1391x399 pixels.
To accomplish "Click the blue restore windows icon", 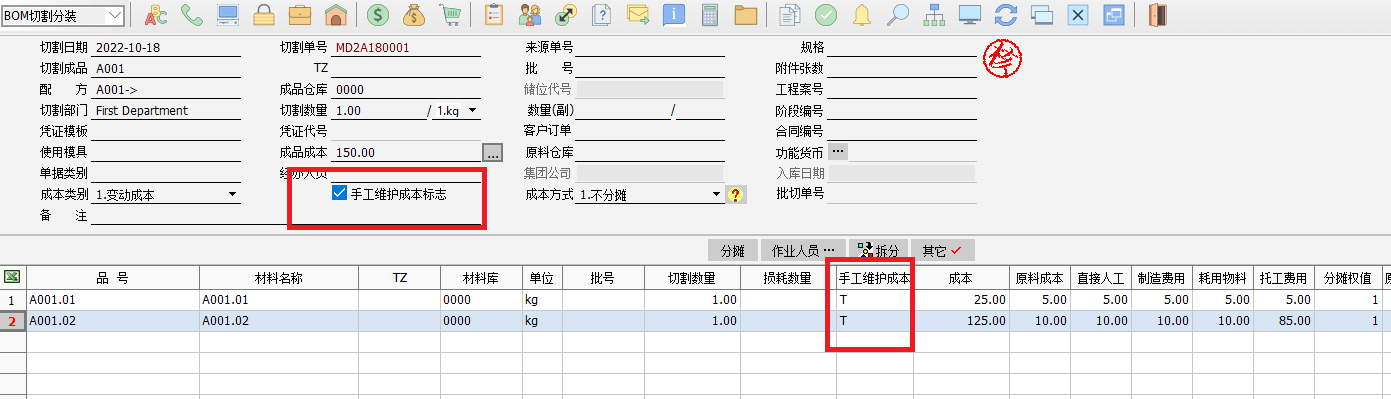I will (x=1114, y=15).
